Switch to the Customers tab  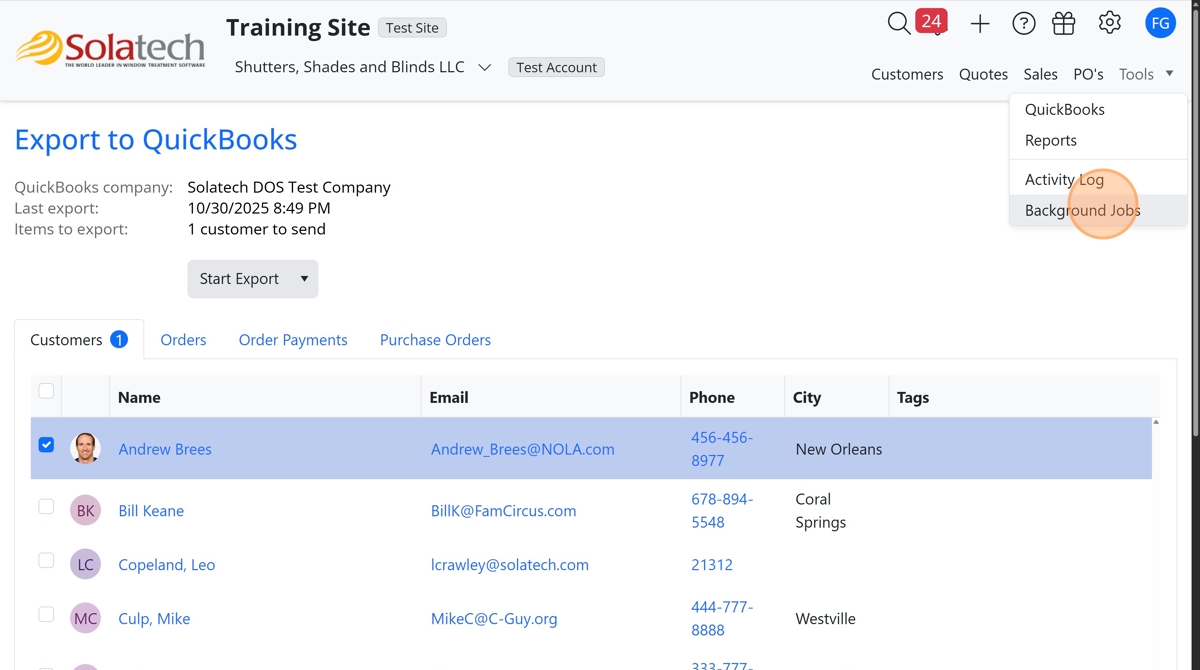click(79, 340)
